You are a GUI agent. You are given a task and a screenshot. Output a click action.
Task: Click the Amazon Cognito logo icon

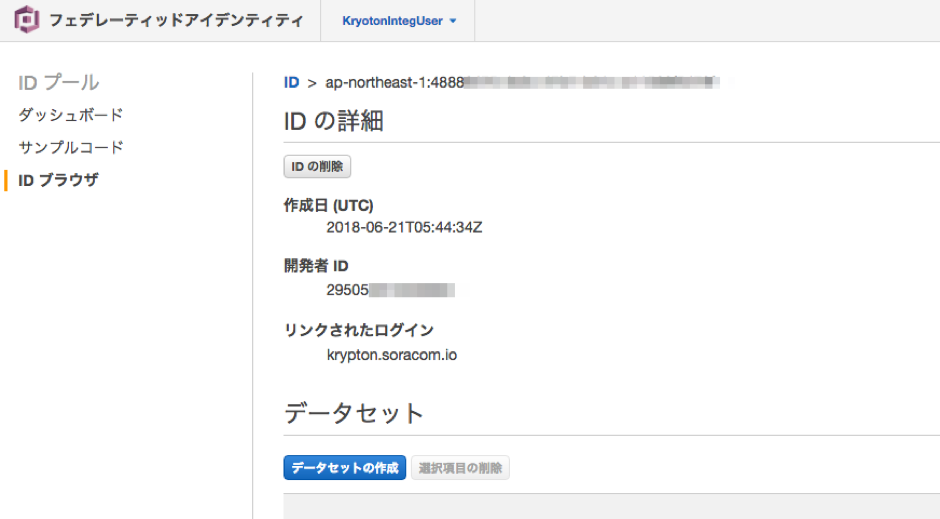tap(27, 20)
